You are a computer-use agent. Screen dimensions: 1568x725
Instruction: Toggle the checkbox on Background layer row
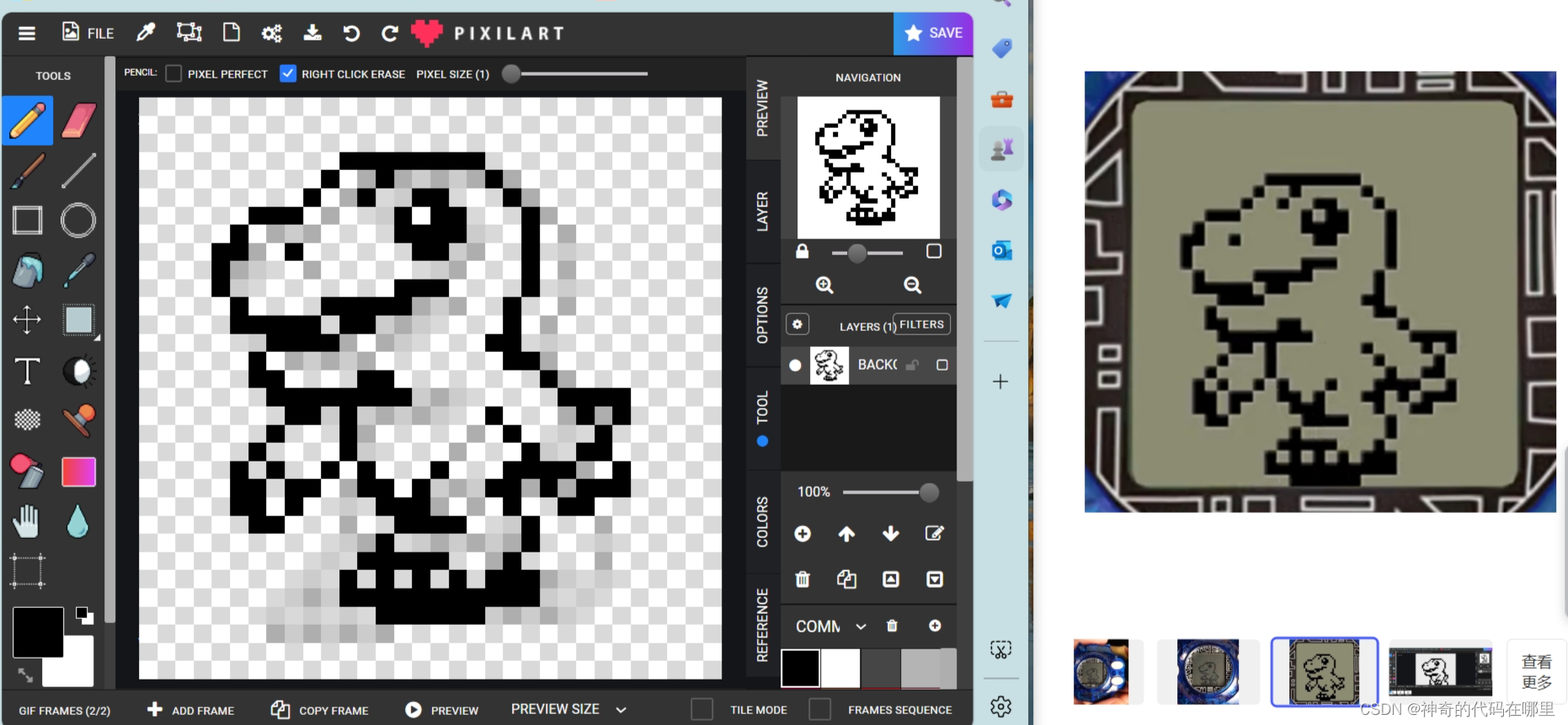click(942, 365)
